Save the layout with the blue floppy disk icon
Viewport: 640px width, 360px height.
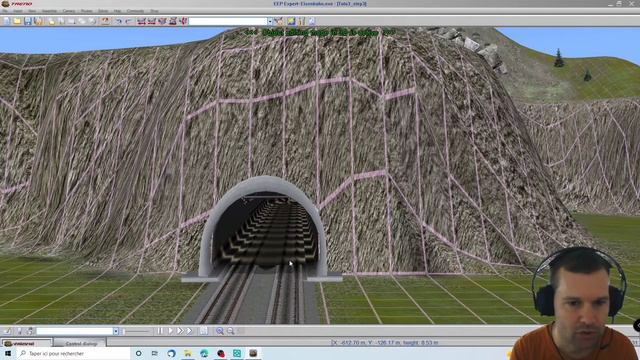point(28,21)
